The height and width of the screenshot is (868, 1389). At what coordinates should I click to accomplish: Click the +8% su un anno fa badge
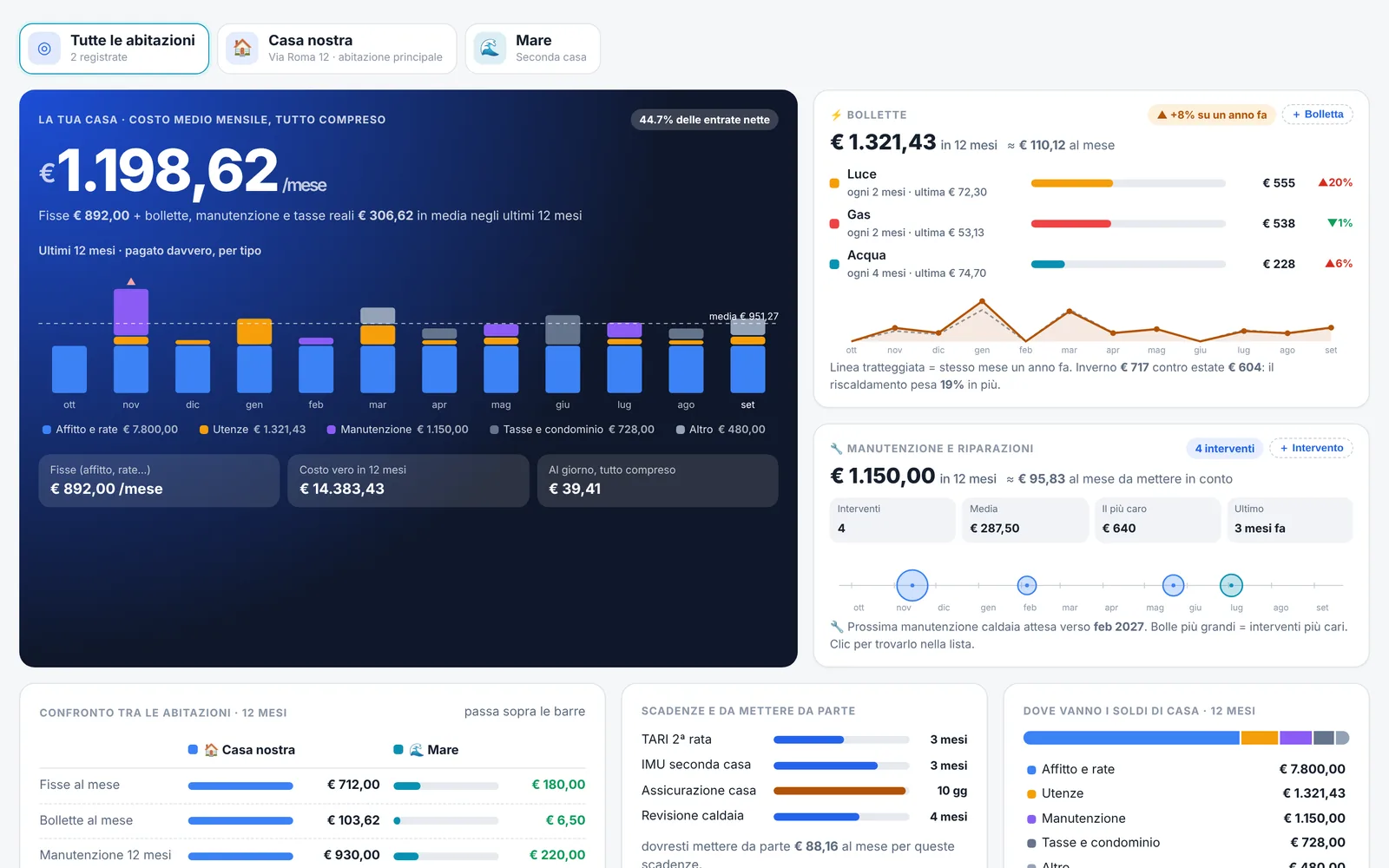pyautogui.click(x=1212, y=115)
